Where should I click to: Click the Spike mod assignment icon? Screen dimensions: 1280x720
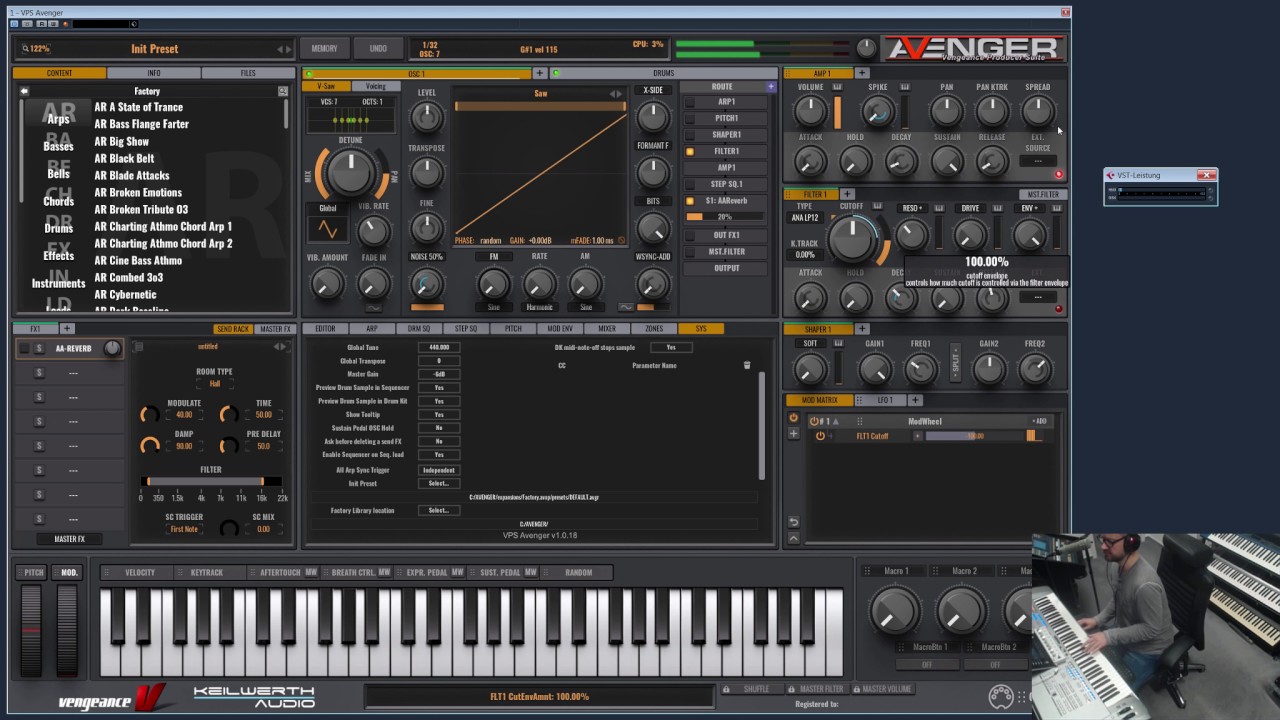905,87
